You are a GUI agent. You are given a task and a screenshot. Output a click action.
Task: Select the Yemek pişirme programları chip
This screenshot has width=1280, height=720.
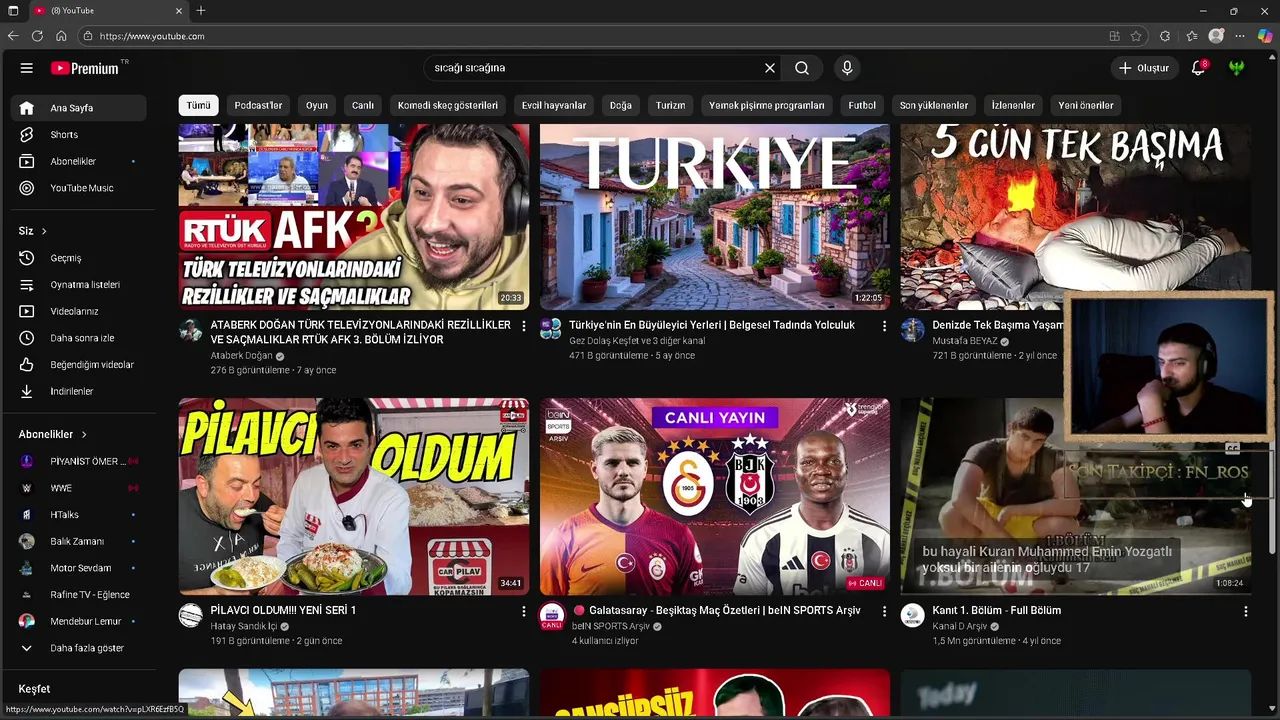pos(767,105)
